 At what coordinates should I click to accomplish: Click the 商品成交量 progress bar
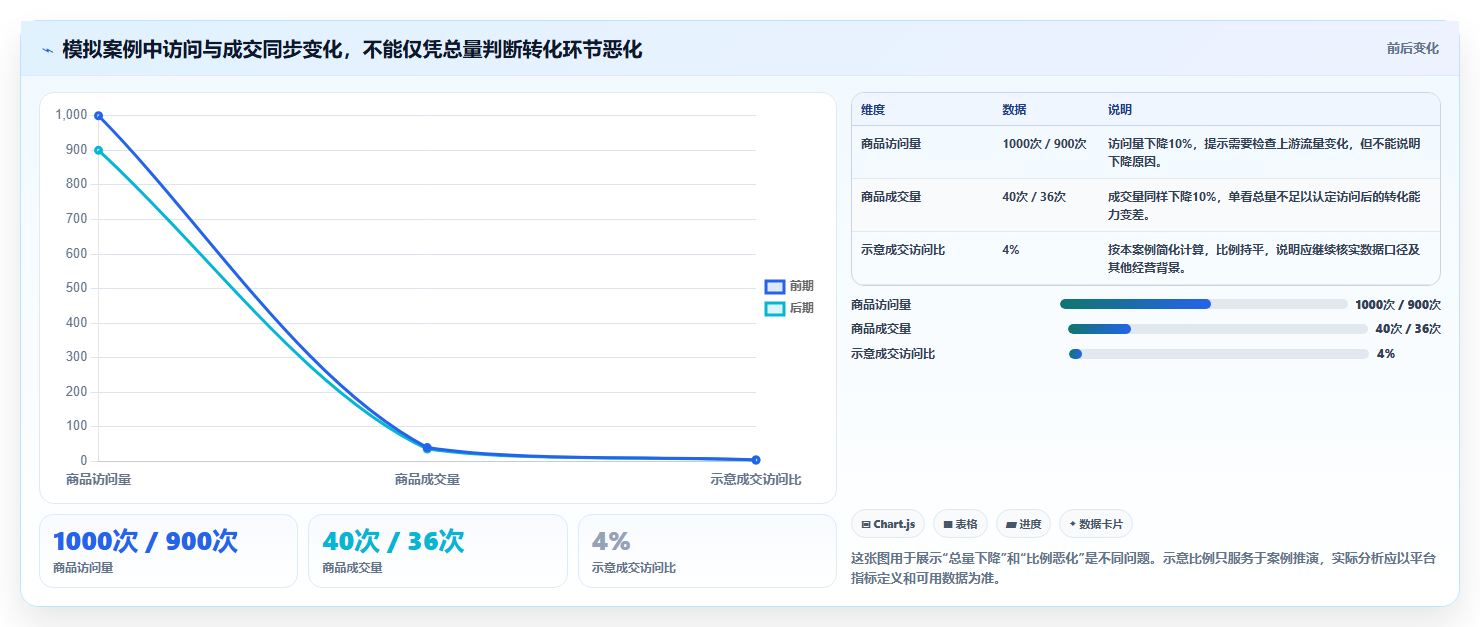point(1217,329)
